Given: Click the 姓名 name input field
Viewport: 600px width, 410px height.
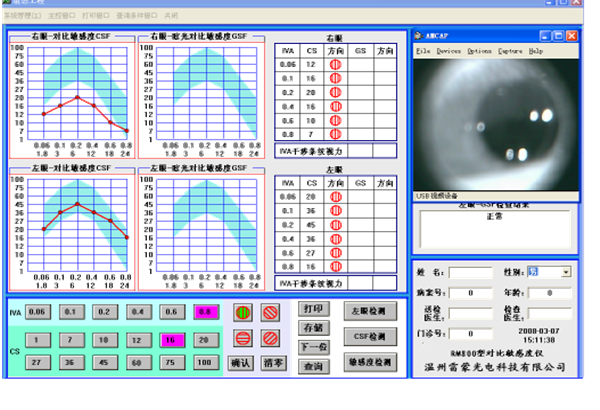Looking at the screenshot, I should tap(469, 272).
